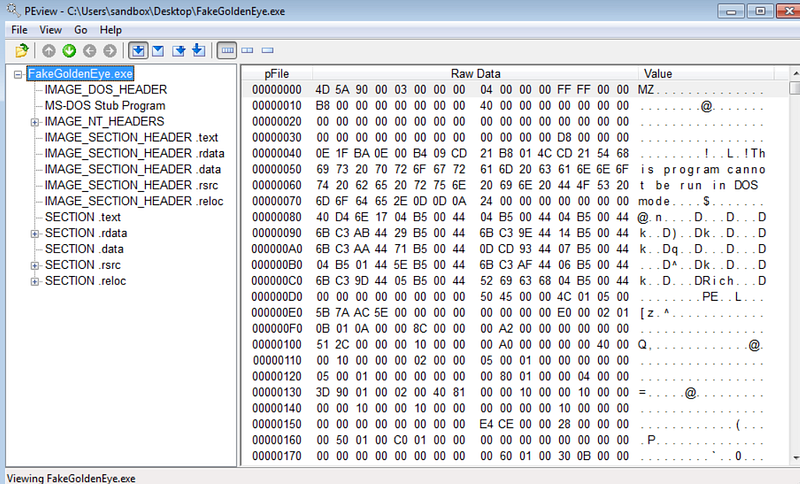800x484 pixels.
Task: Select FakeGoldenEye.exe in the tree
Action: 80,74
